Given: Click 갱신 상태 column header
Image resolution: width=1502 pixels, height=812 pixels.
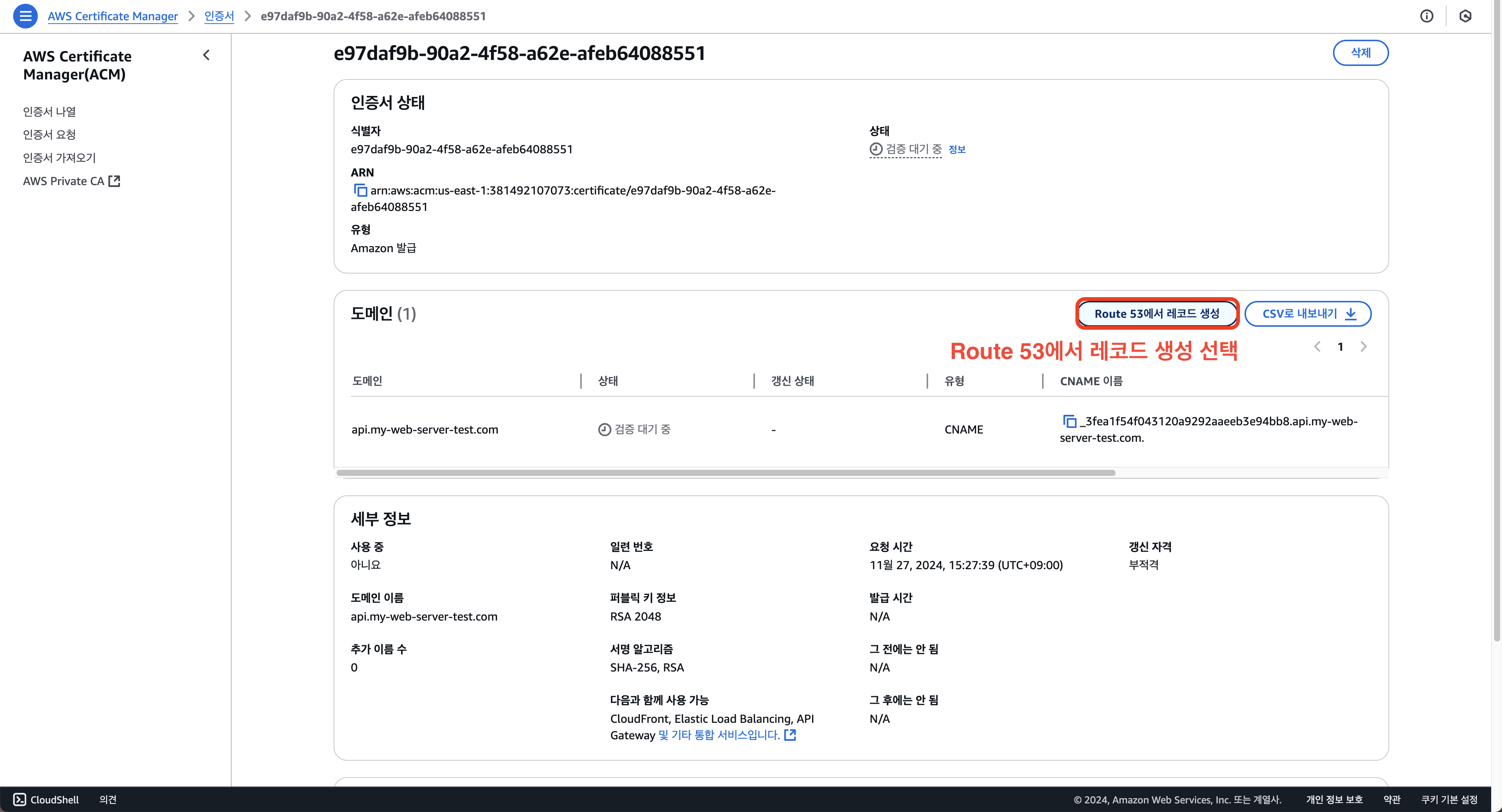Looking at the screenshot, I should tap(792, 381).
